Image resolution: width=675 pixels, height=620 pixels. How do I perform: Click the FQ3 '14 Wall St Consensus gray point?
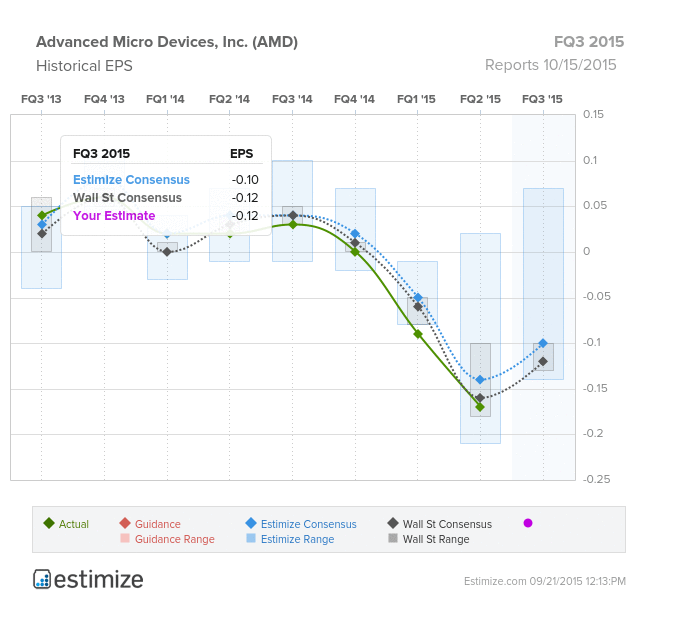293,215
